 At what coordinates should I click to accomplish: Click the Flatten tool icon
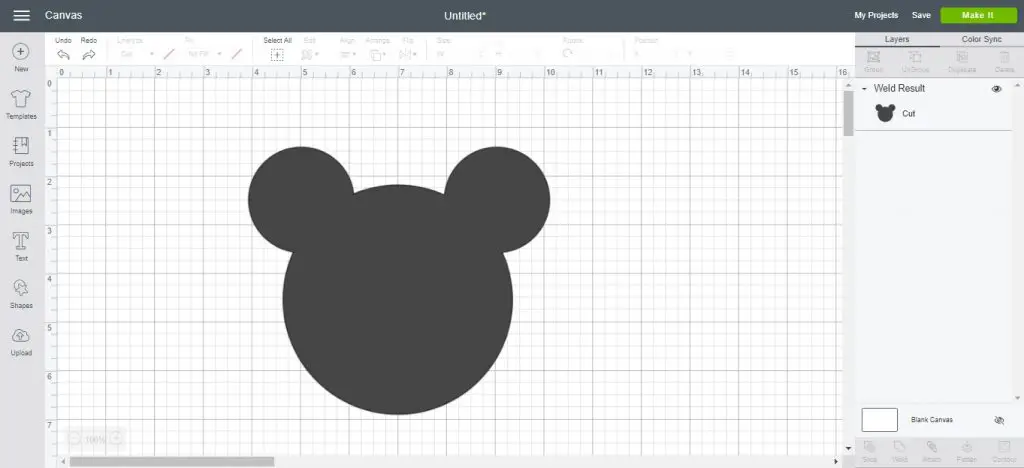click(x=967, y=447)
